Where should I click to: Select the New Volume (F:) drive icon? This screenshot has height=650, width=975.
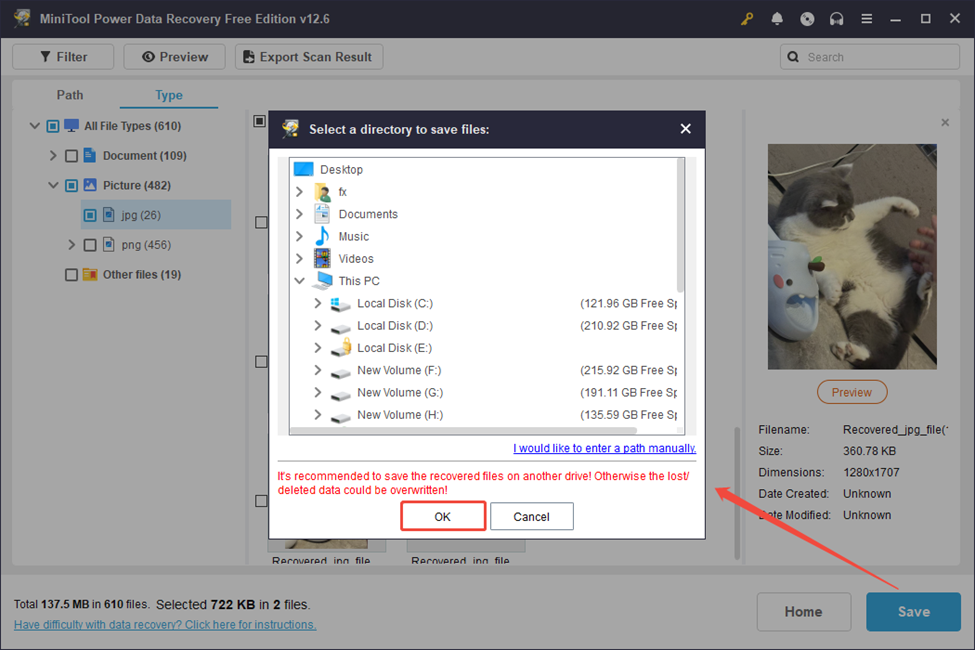[340, 371]
